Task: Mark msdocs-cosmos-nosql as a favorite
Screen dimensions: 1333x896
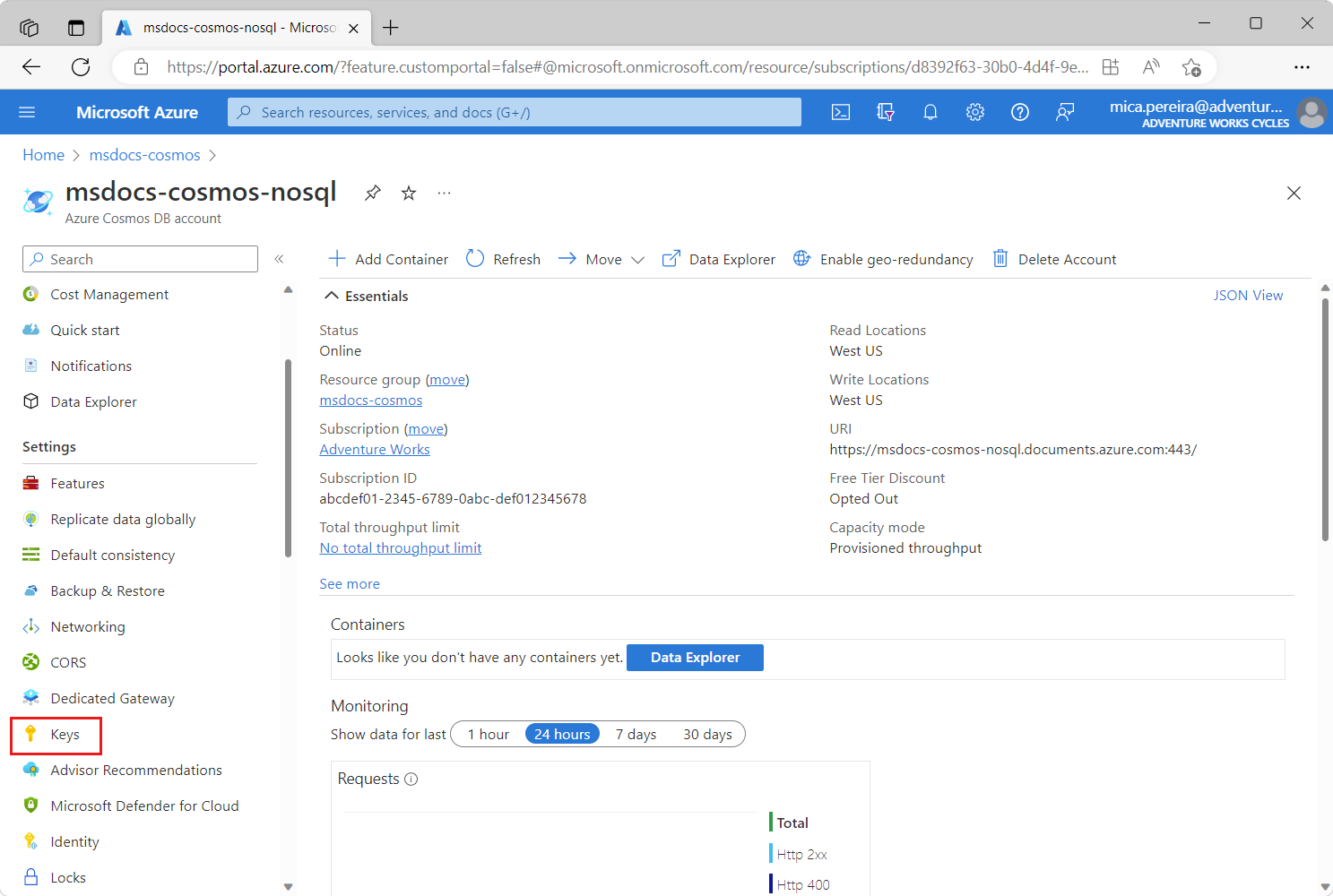Action: pyautogui.click(x=409, y=193)
